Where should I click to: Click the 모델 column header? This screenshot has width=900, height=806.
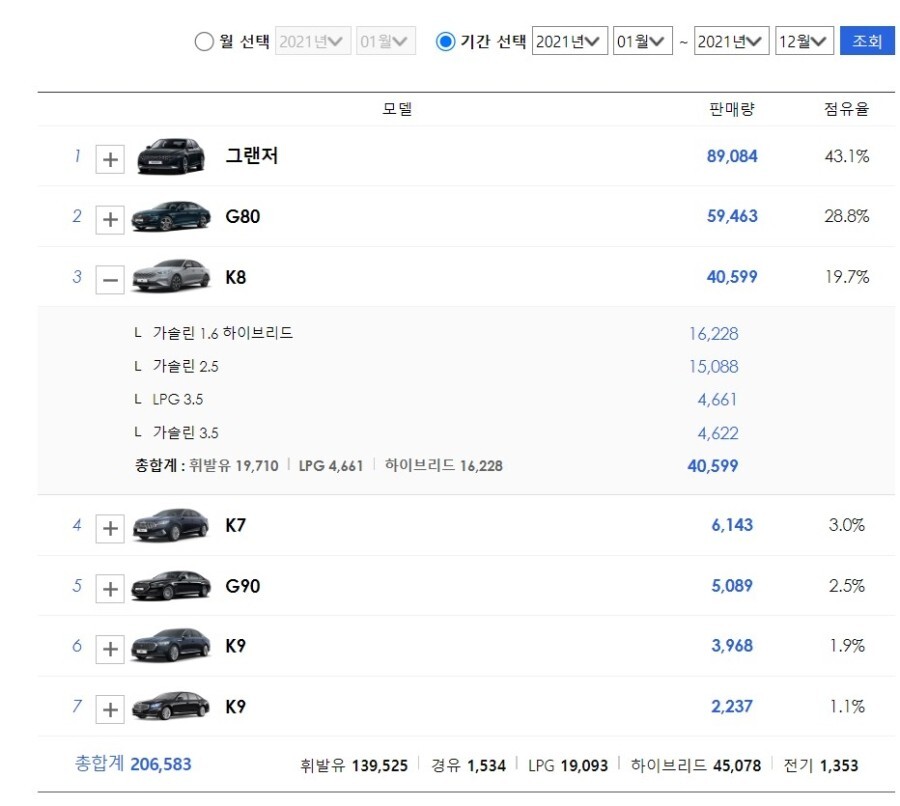397,108
